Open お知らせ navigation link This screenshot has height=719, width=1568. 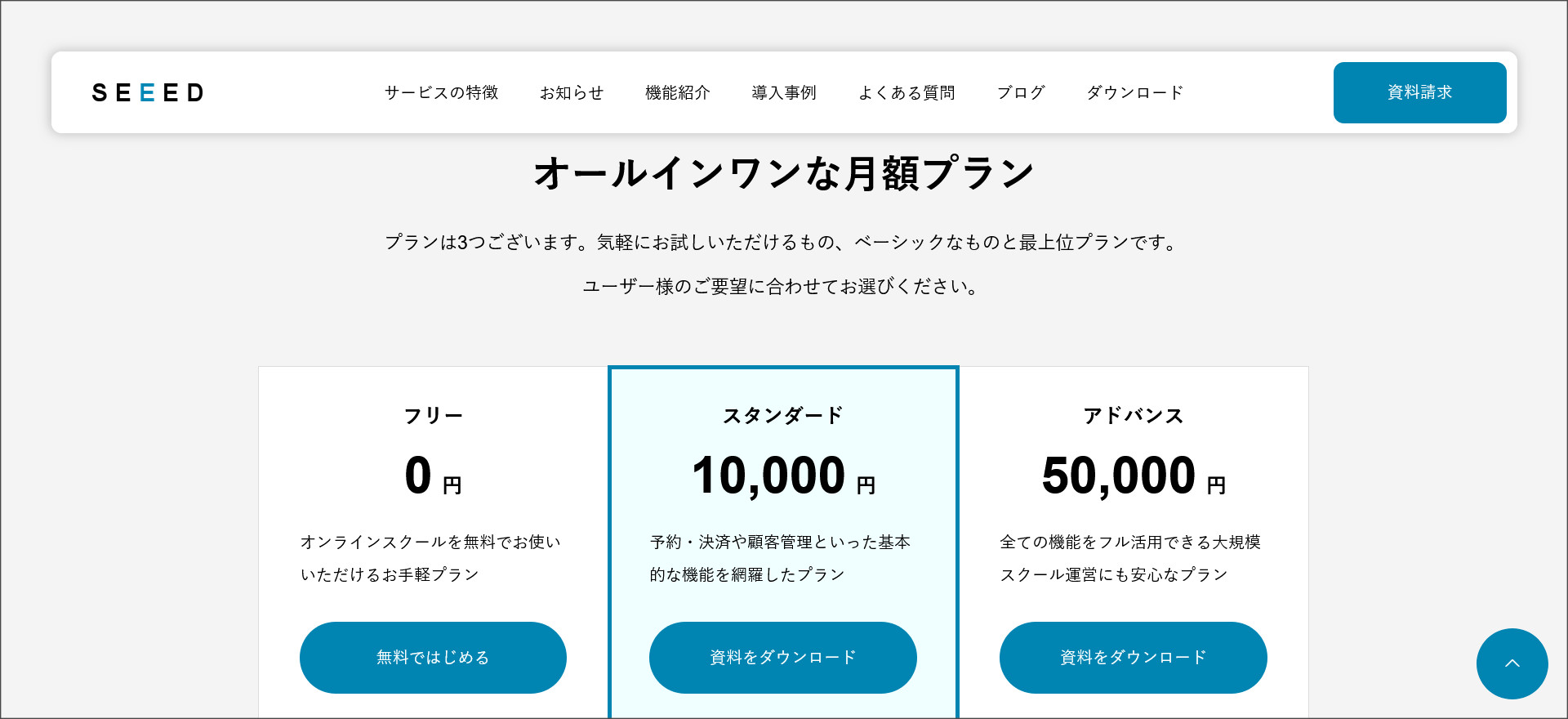click(x=572, y=92)
